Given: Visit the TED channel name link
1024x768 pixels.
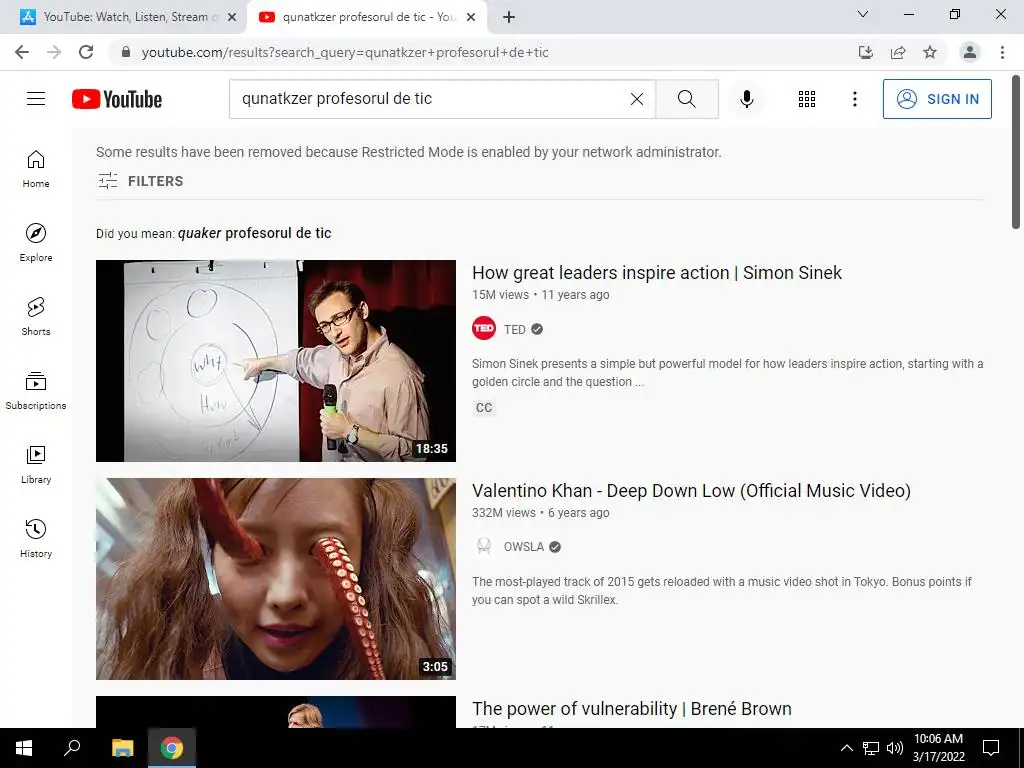Looking at the screenshot, I should [515, 329].
